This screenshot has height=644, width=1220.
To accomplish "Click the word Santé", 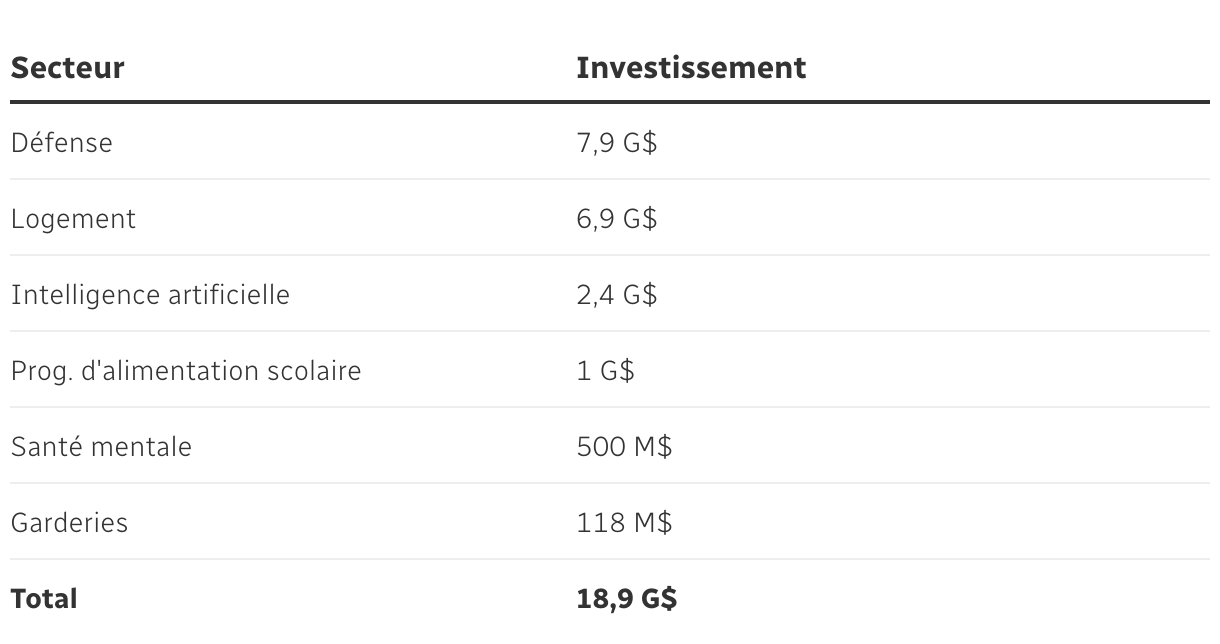I will (46, 447).
